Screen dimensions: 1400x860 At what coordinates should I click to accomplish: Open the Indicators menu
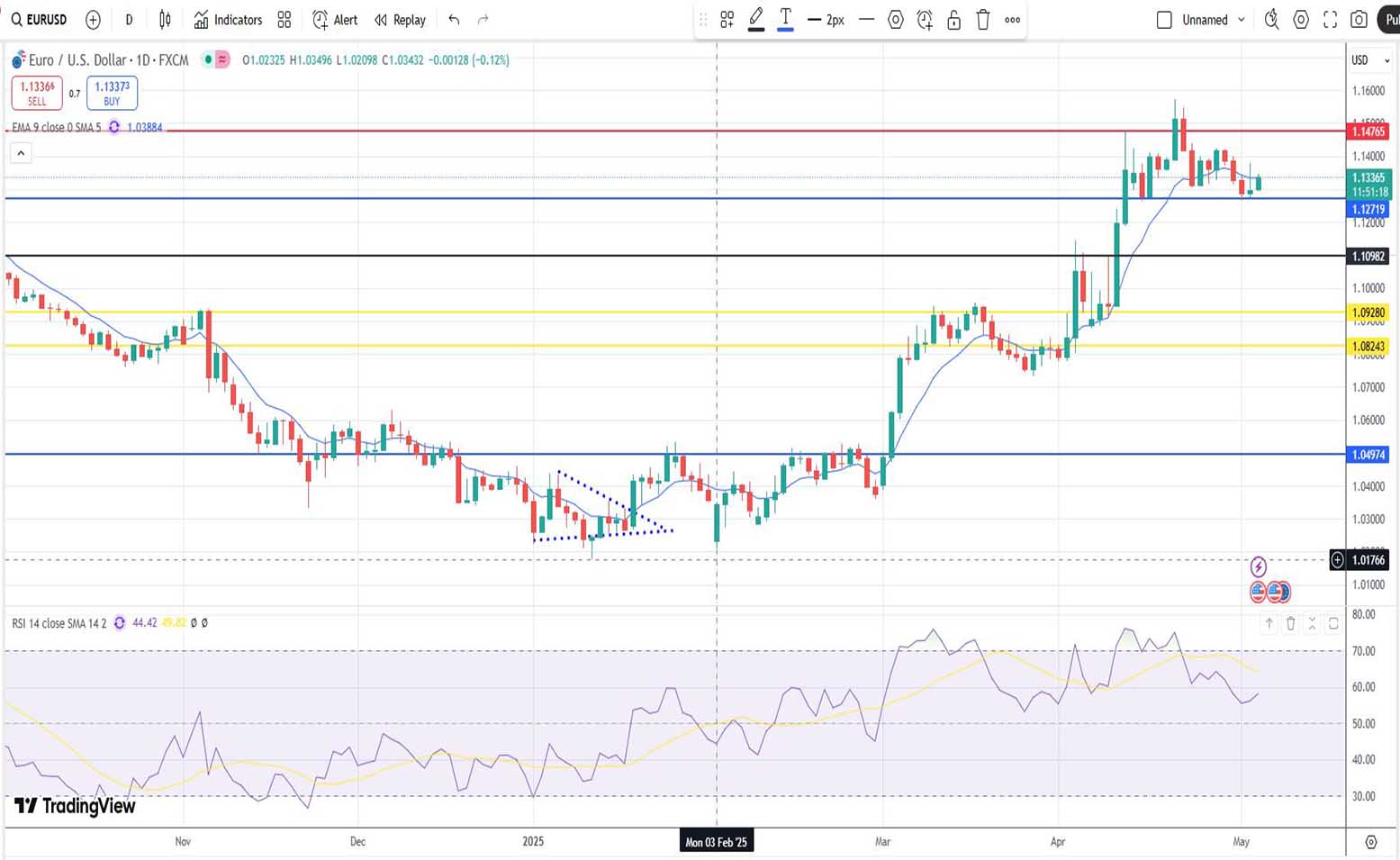click(228, 20)
